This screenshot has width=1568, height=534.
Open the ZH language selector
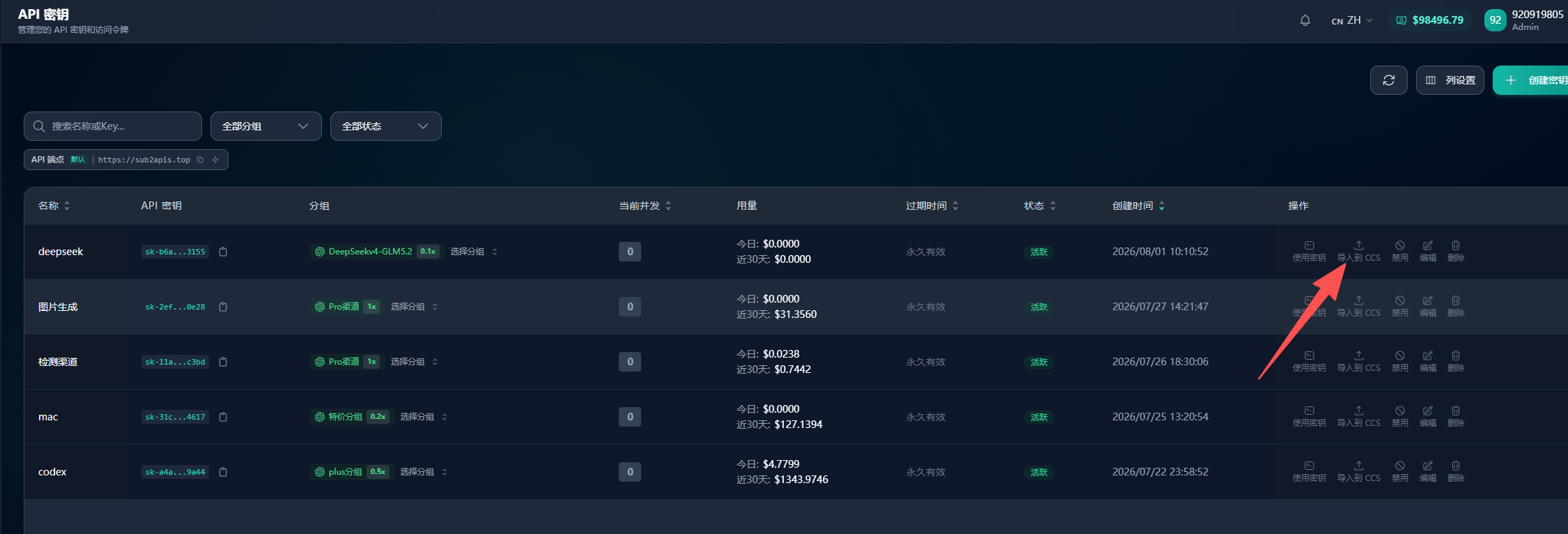[x=1352, y=20]
